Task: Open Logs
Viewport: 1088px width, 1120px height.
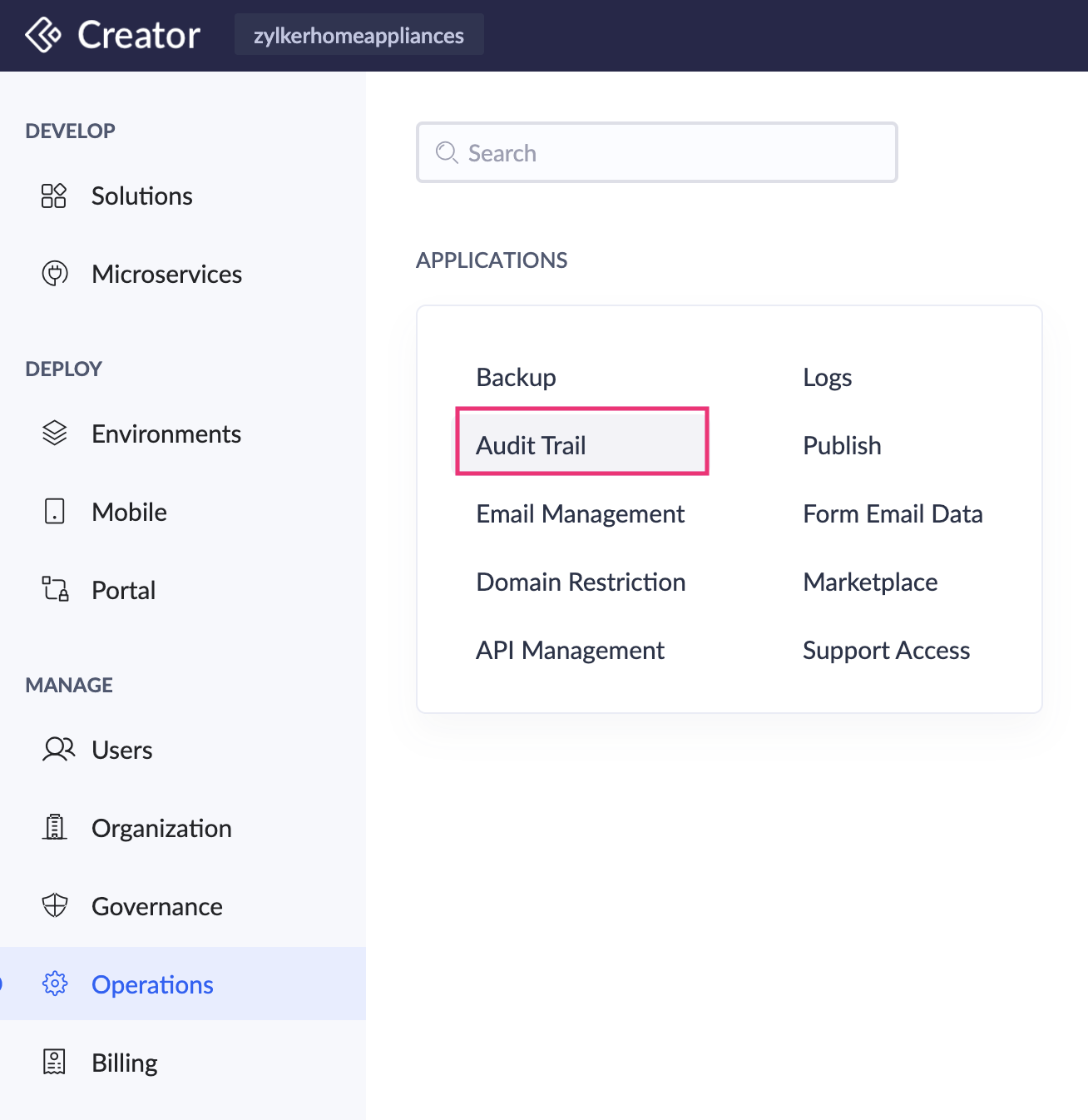Action: tap(827, 378)
